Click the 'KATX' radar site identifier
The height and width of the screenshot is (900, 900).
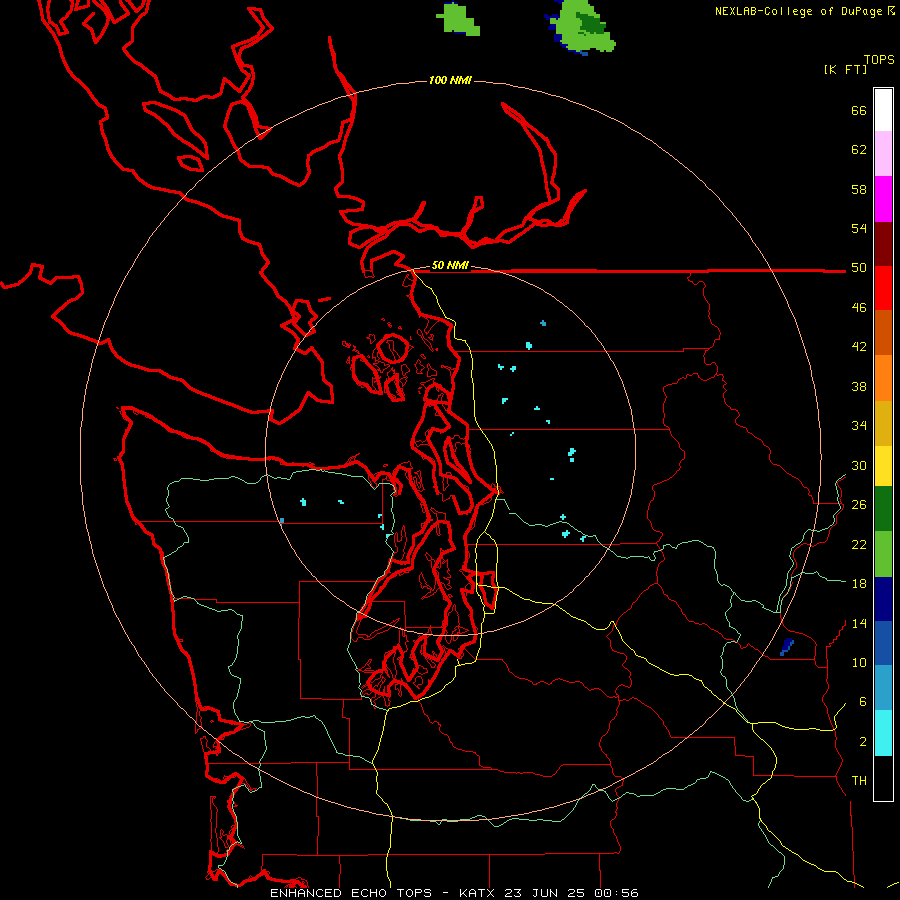coord(476,893)
